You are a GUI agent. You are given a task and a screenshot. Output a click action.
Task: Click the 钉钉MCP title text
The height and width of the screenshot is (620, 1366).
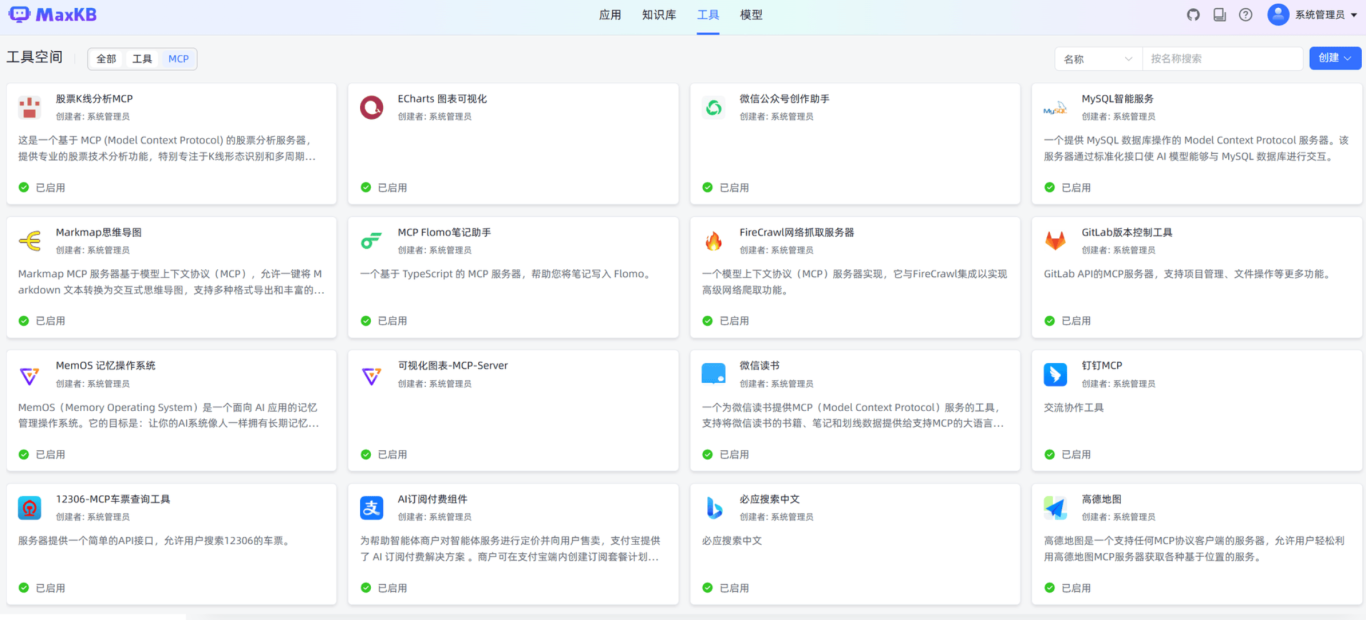coord(1102,366)
